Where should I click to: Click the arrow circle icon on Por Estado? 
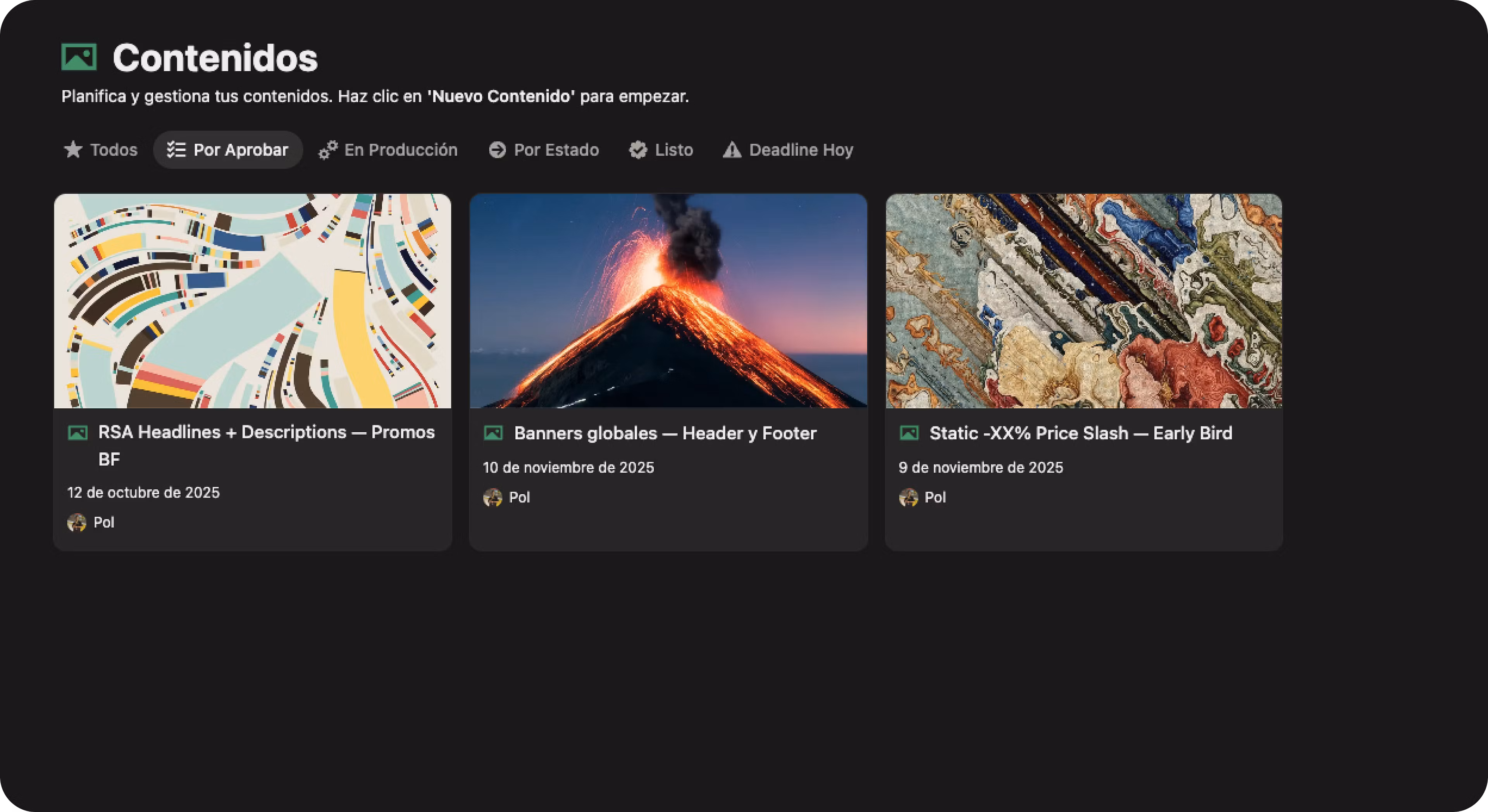pyautogui.click(x=497, y=150)
